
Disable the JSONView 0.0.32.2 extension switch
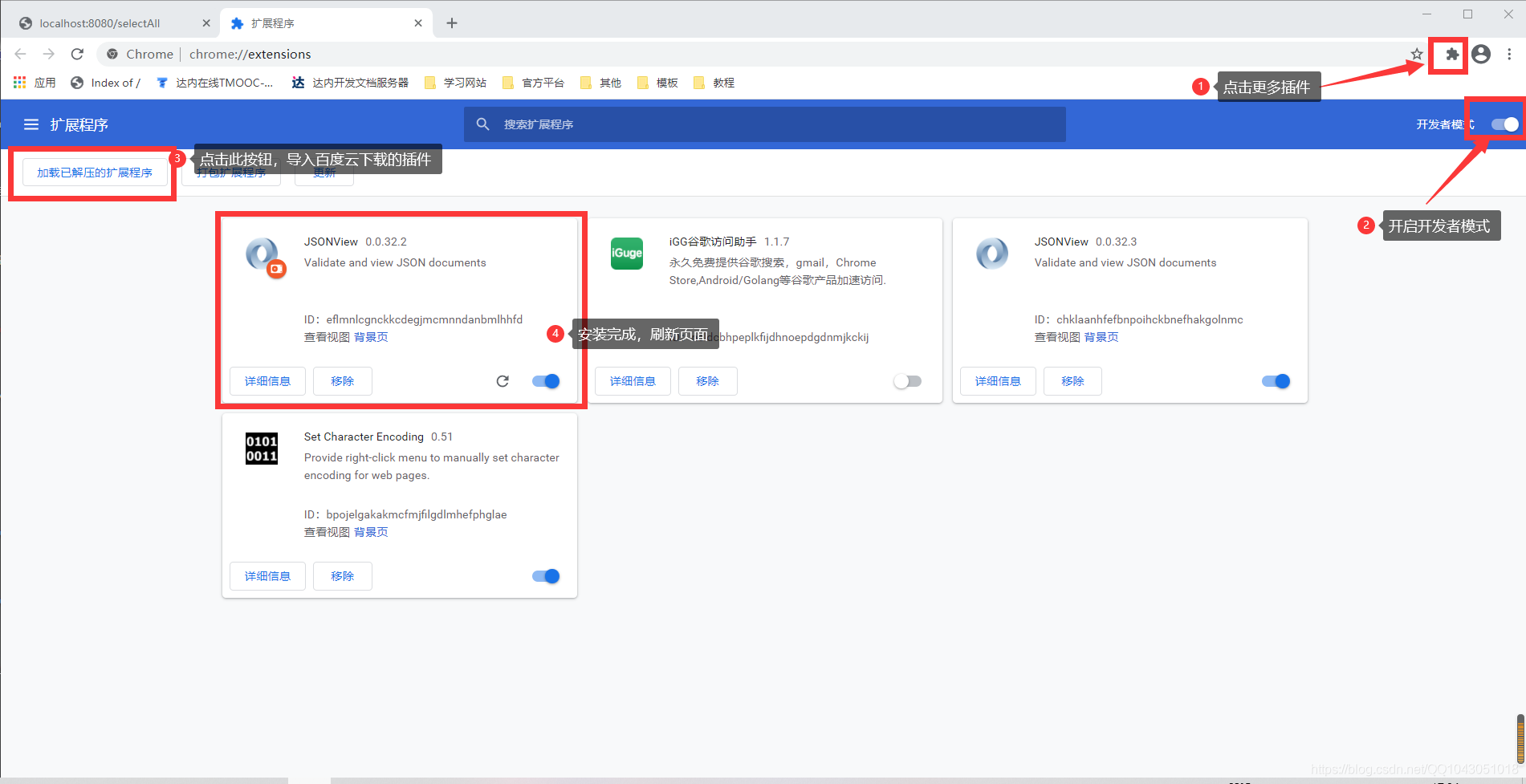[x=546, y=381]
